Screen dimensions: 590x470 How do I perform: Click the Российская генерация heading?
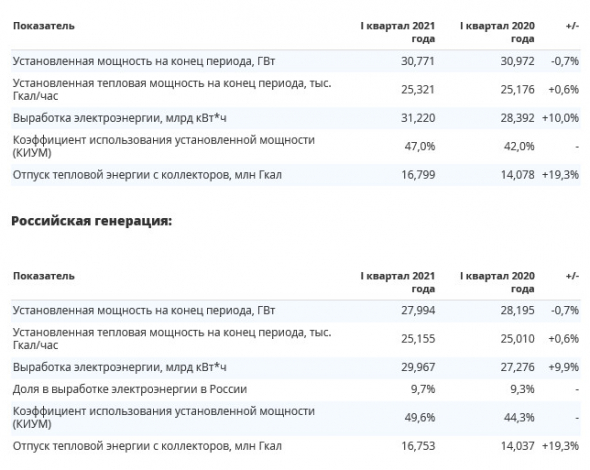click(x=91, y=221)
